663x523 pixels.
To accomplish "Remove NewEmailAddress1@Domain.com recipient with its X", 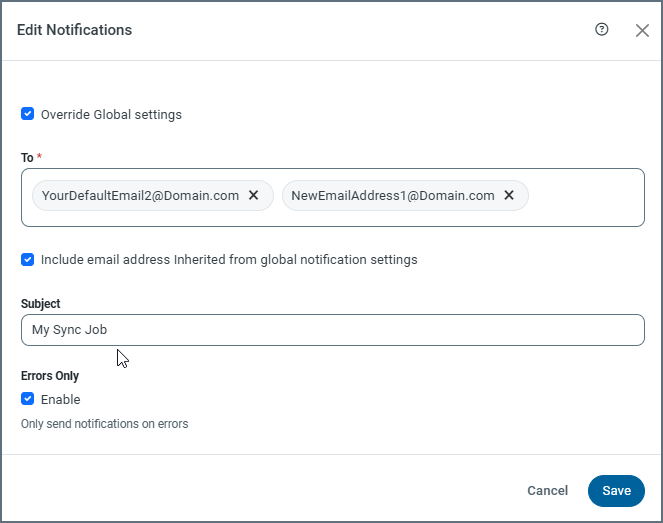I will click(x=509, y=196).
